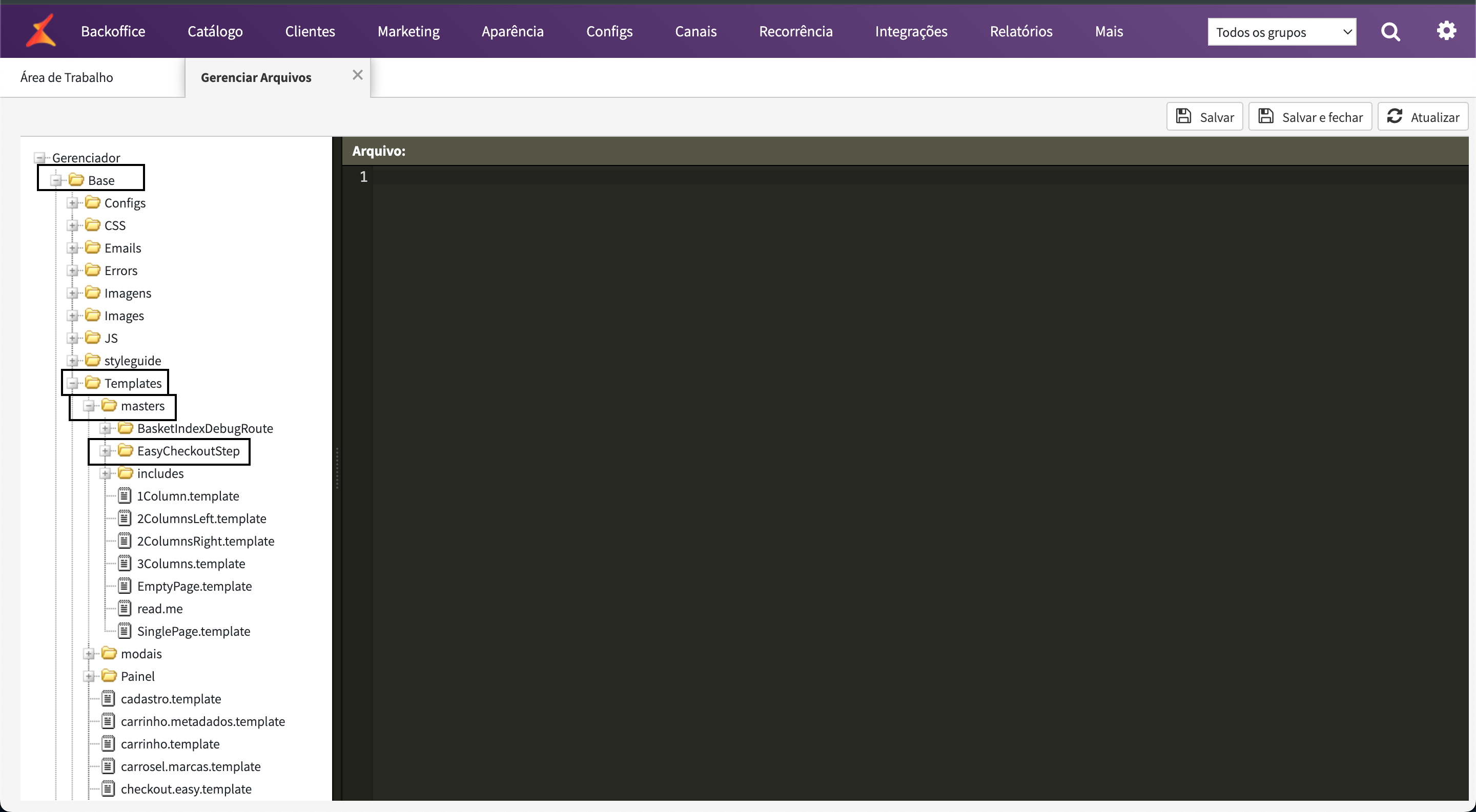Click the Salvar button
Viewport: 1476px width, 812px height.
click(x=1204, y=117)
